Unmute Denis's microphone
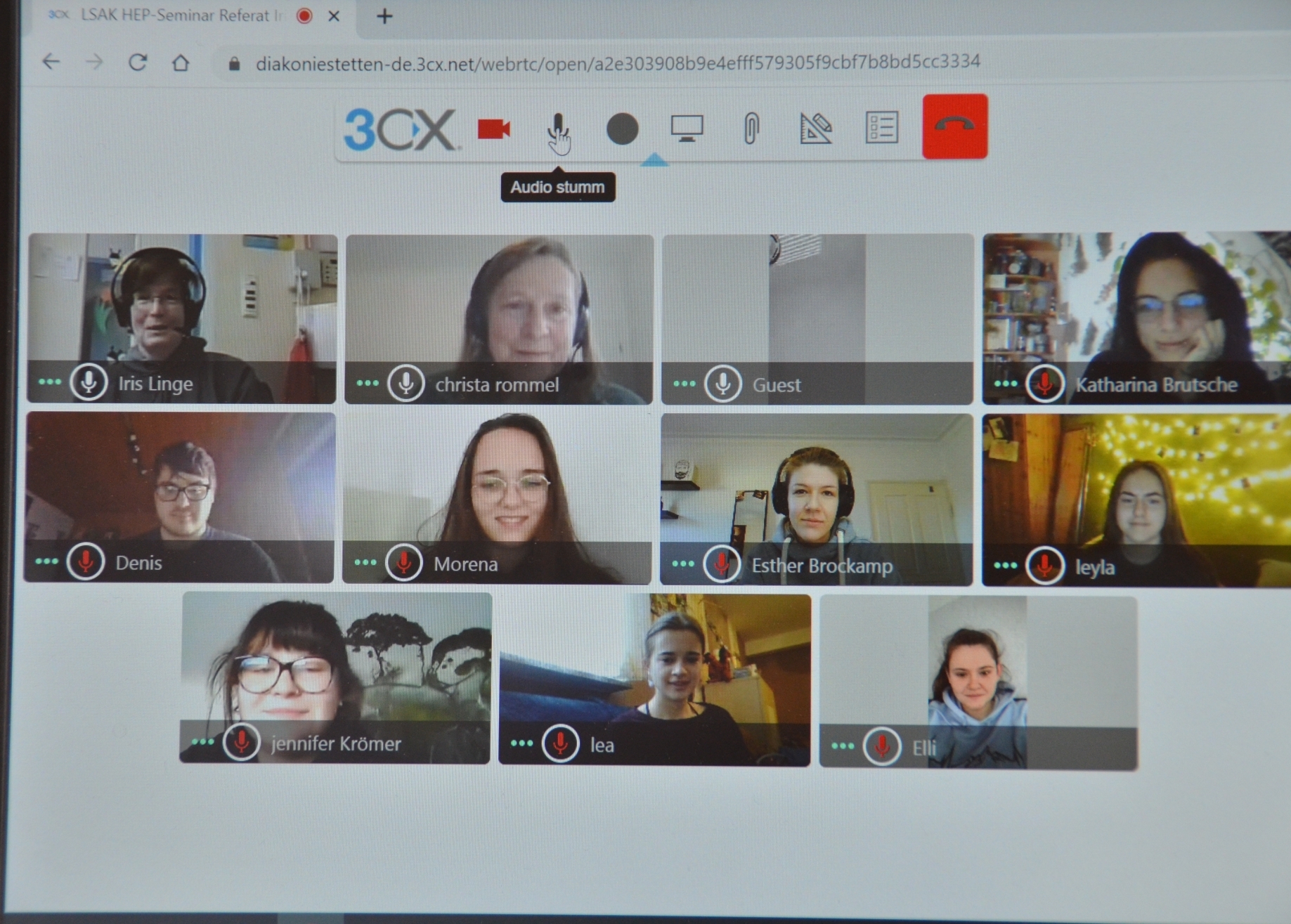The width and height of the screenshot is (1291, 924). click(86, 562)
